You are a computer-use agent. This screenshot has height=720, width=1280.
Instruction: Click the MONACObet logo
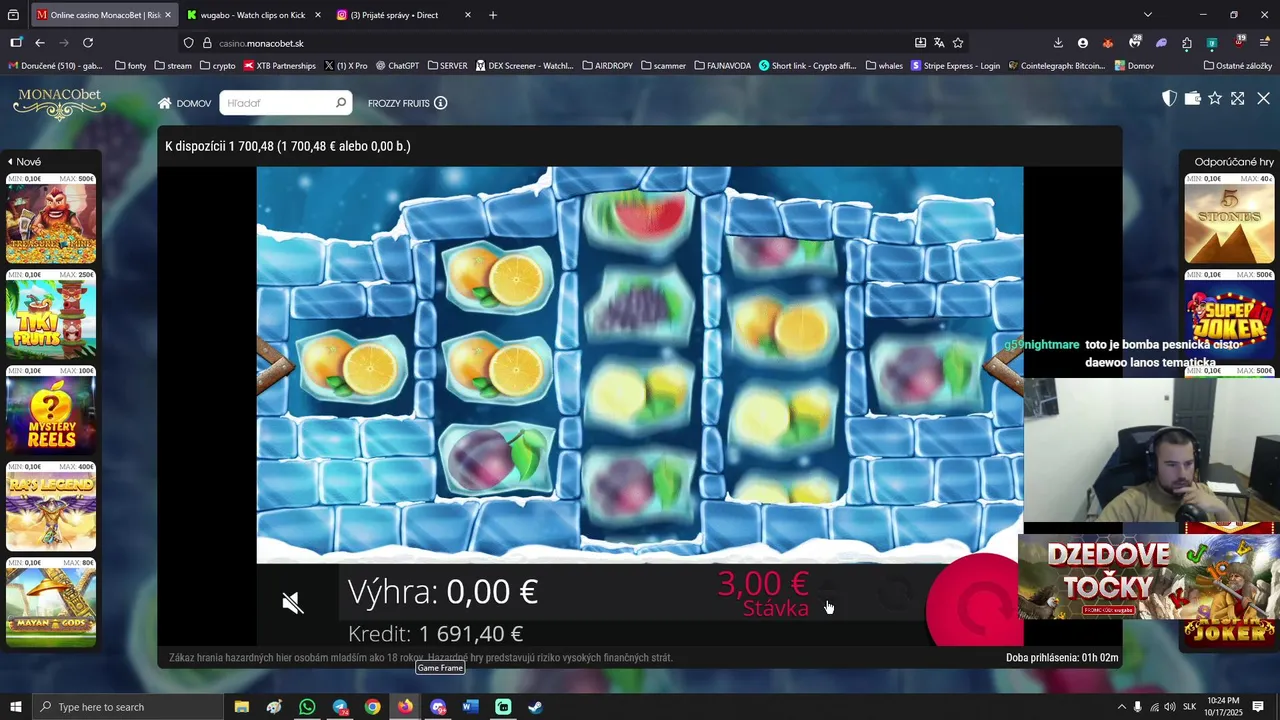pos(59,103)
